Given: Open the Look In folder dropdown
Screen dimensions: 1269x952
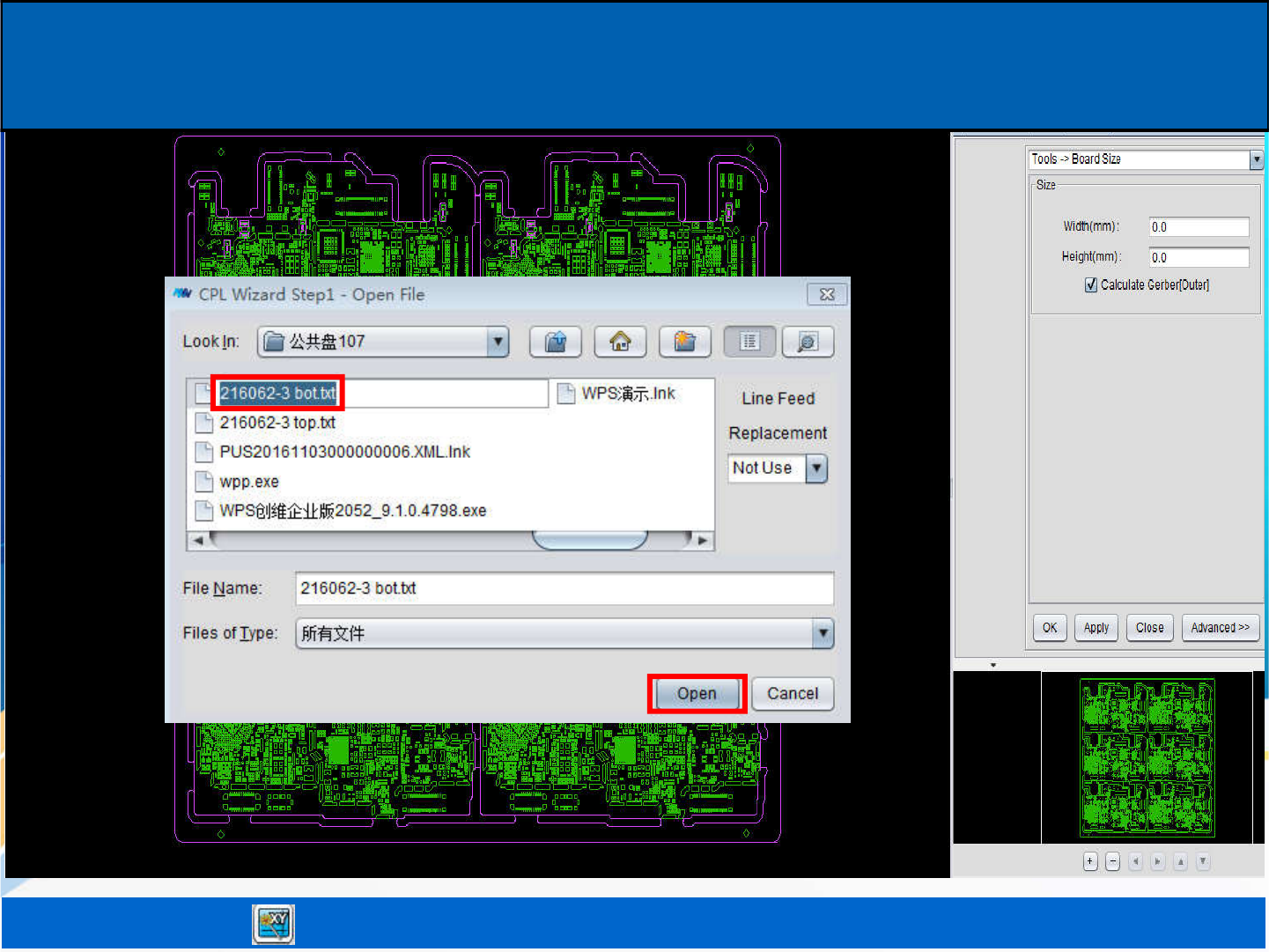Looking at the screenshot, I should pyautogui.click(x=498, y=342).
